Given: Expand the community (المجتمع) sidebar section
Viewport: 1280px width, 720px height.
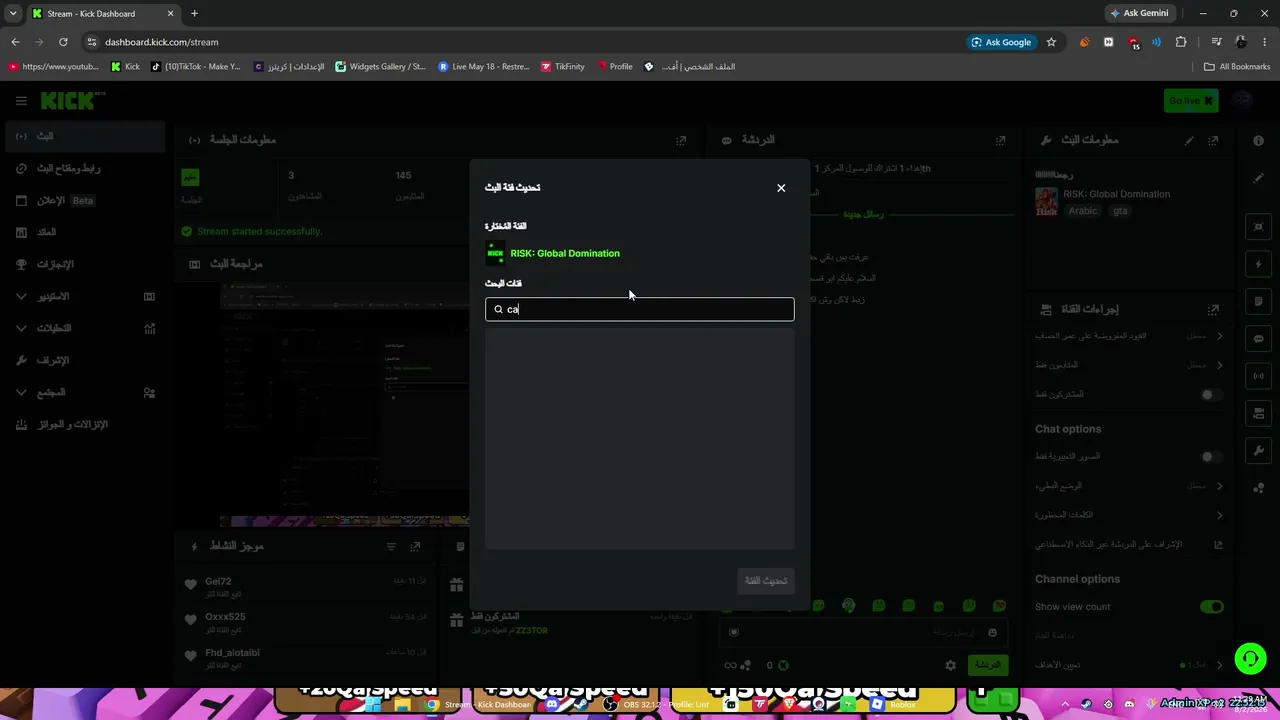Looking at the screenshot, I should click(x=84, y=392).
